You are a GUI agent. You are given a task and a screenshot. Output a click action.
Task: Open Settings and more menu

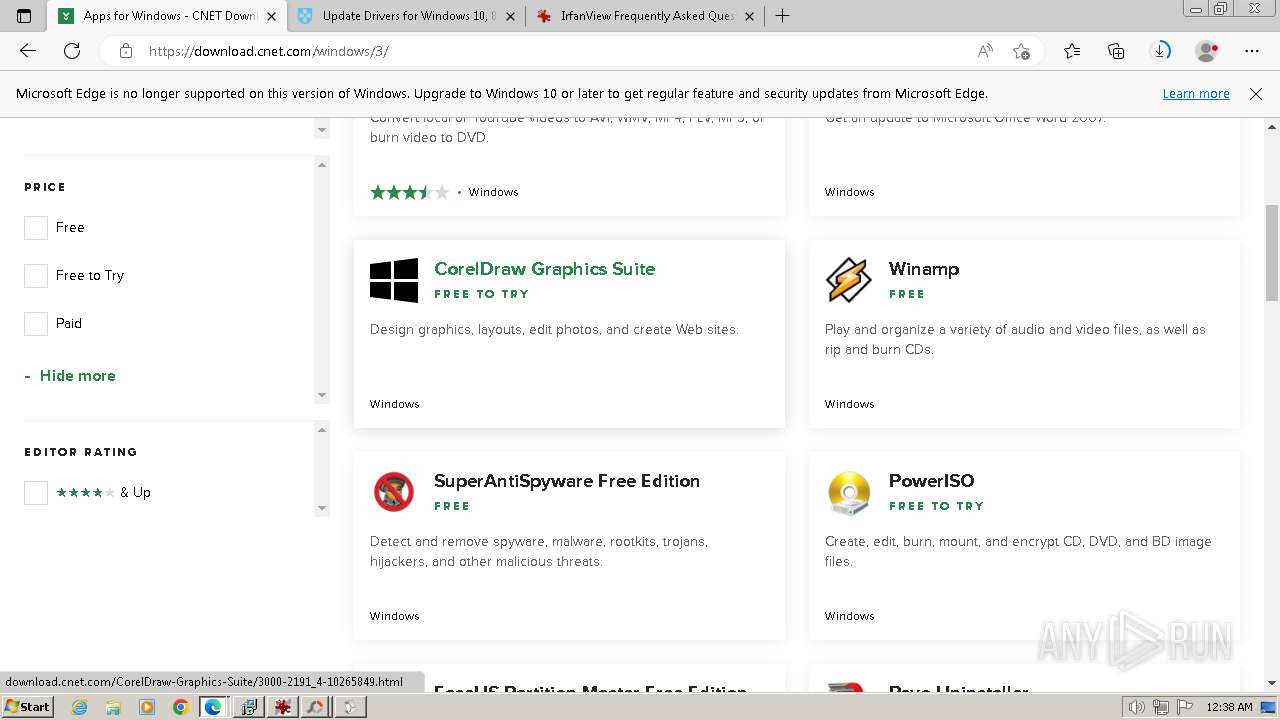click(1252, 51)
